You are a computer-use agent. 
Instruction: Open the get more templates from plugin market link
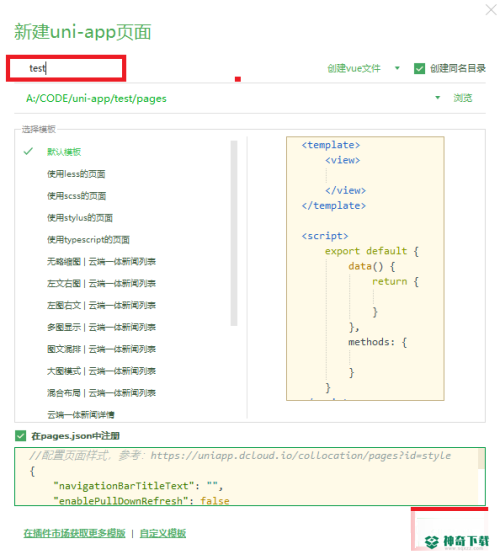[74, 533]
